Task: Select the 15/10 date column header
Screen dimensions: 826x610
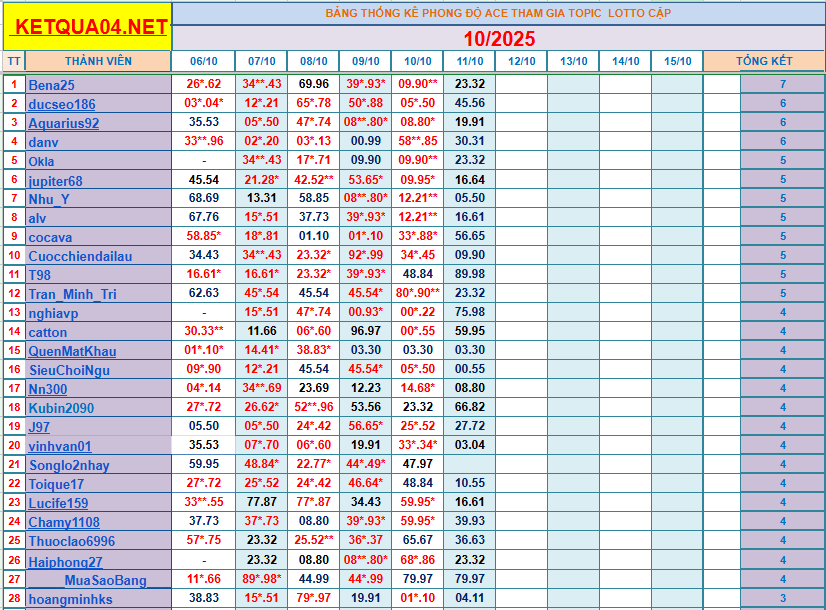Action: pos(677,61)
